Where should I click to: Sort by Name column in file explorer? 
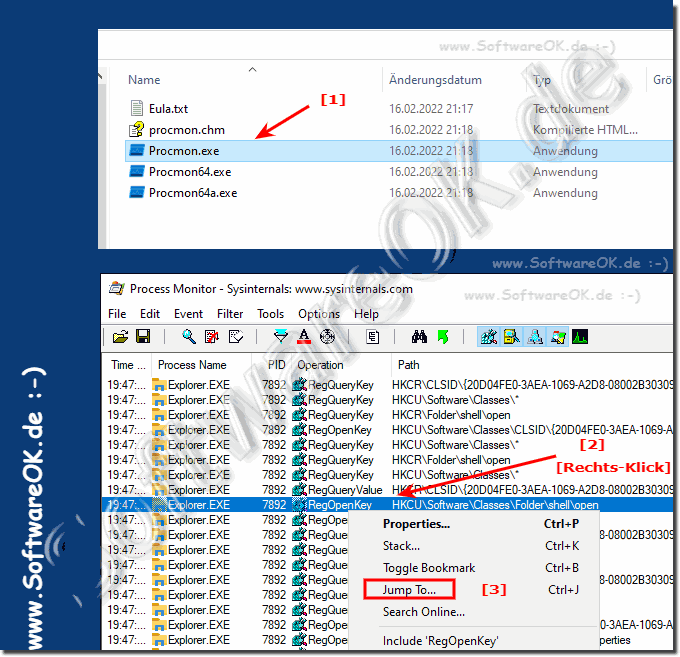[x=144, y=80]
